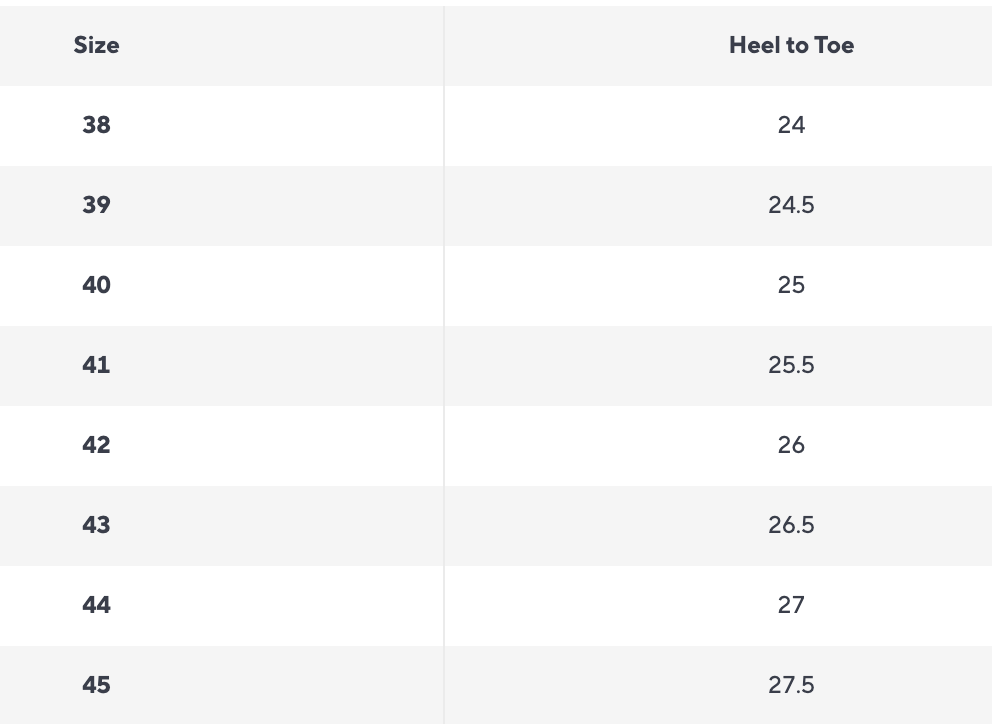Select the 26.5 measurement value

791,525
